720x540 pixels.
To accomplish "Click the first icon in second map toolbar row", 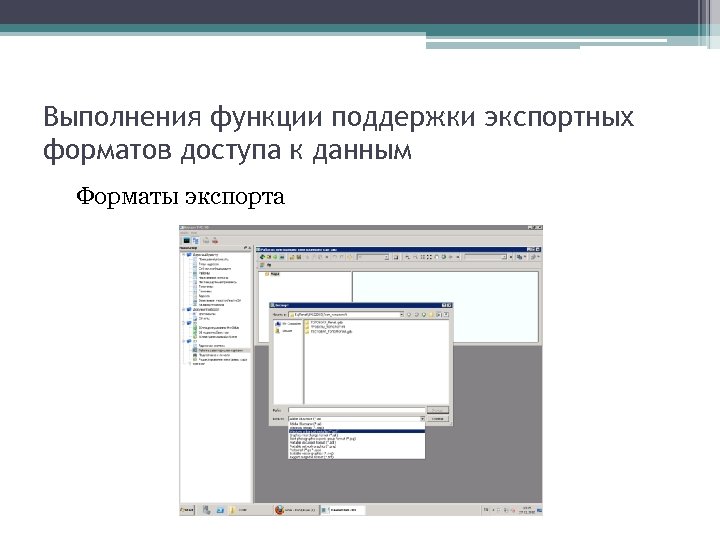I will coord(262,265).
